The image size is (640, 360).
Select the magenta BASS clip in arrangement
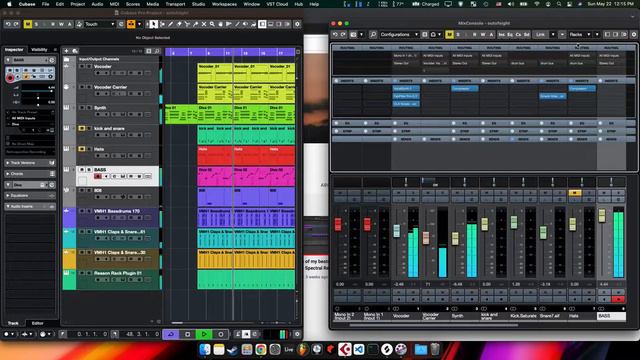(x=246, y=176)
